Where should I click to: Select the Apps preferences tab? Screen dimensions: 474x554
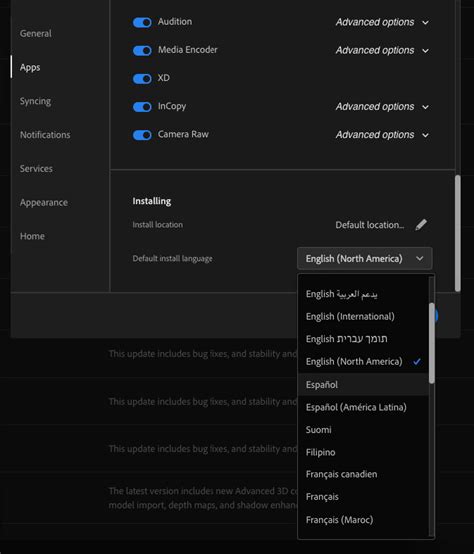click(x=30, y=67)
